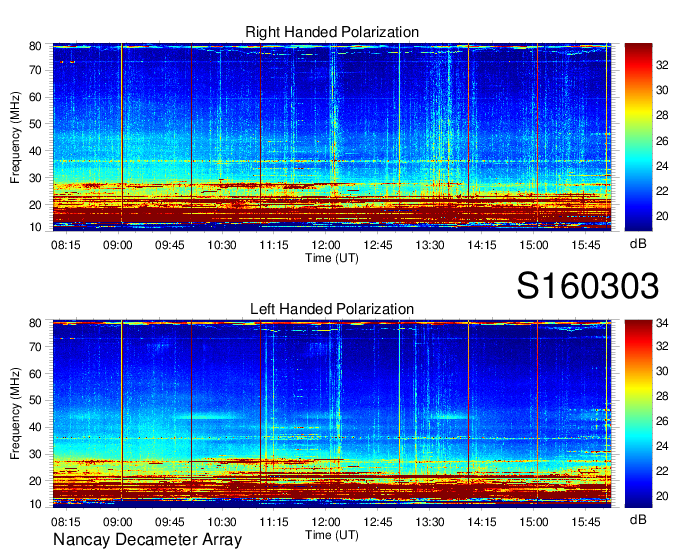Click the 09:00 time tick of Right Handed plot
Screen dimensions: 680x552
[118, 245]
